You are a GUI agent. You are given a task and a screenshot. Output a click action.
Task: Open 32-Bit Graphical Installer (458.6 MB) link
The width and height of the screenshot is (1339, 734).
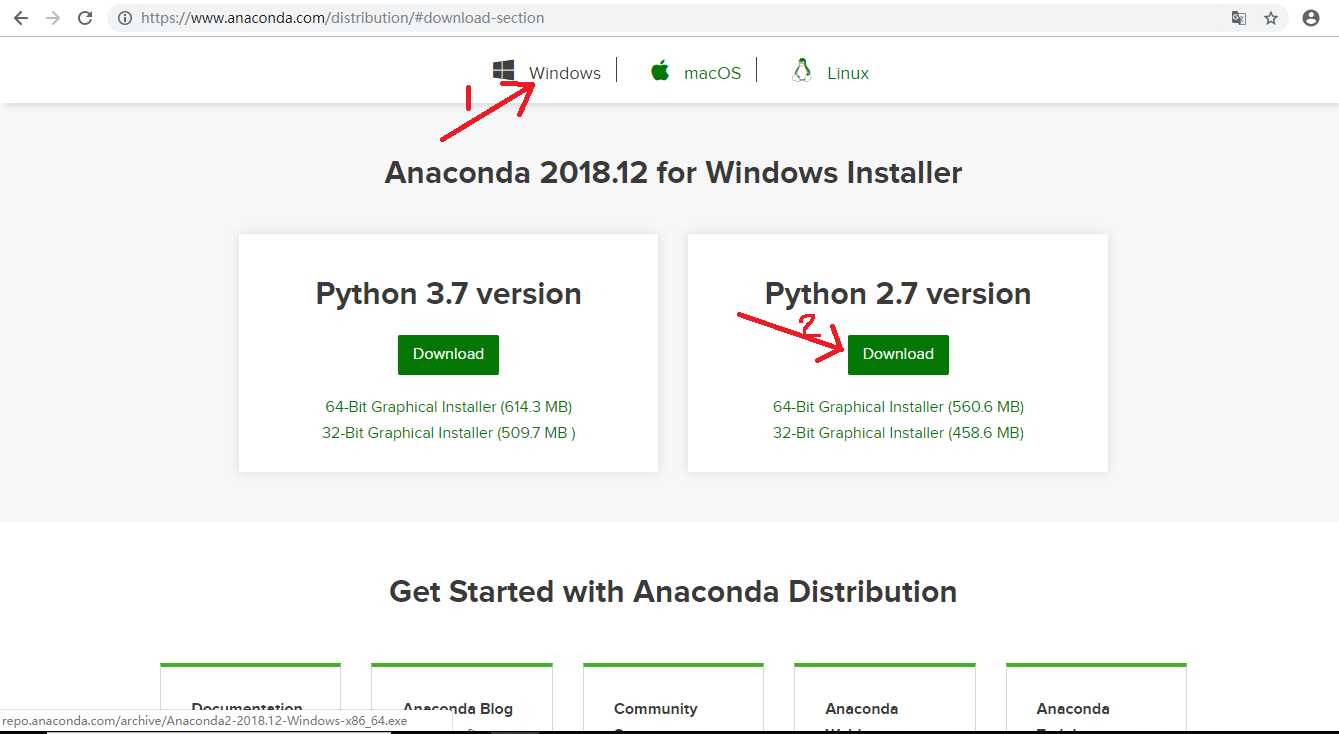[x=898, y=433]
